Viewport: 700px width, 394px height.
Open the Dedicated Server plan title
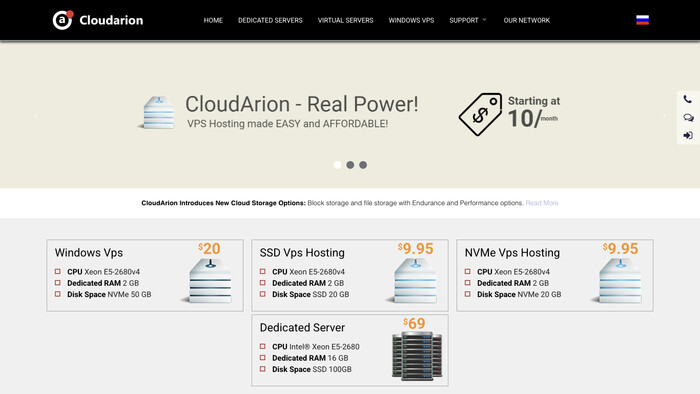(x=302, y=328)
